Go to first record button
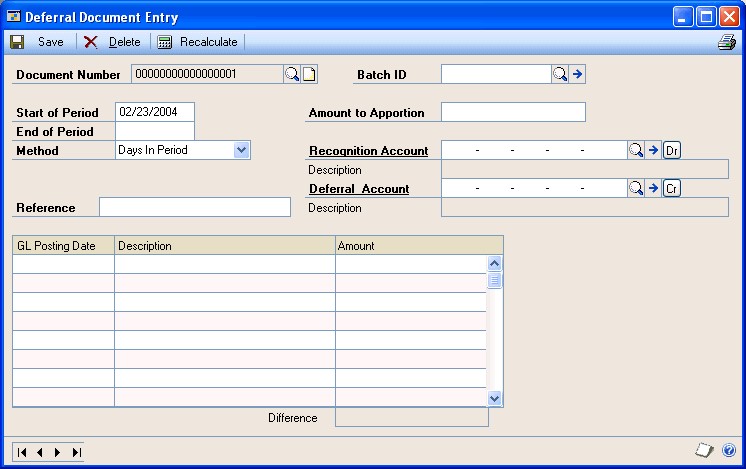The height and width of the screenshot is (469, 746). [22, 452]
